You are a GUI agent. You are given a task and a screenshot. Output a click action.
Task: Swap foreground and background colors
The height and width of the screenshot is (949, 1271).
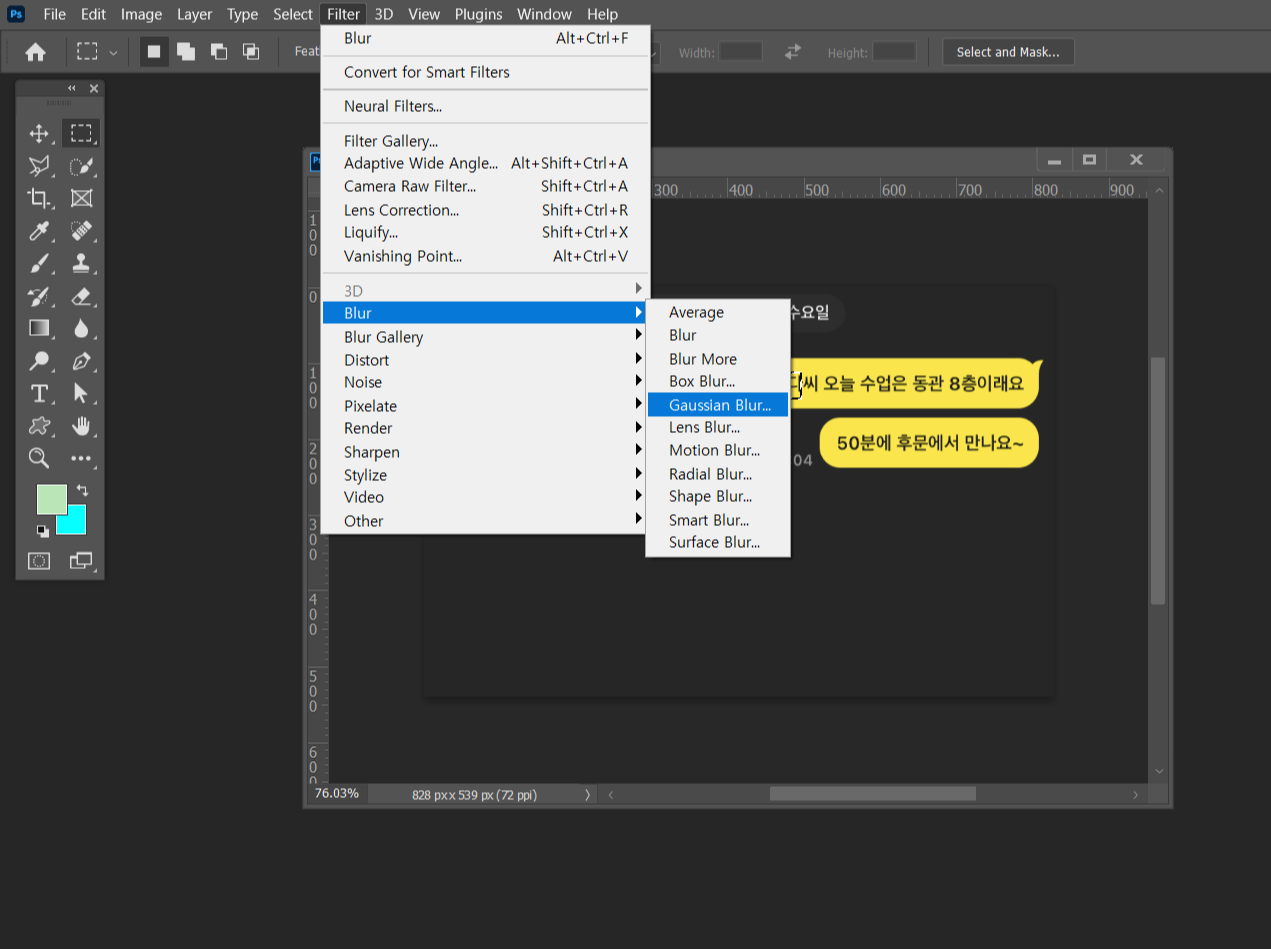pos(82,490)
